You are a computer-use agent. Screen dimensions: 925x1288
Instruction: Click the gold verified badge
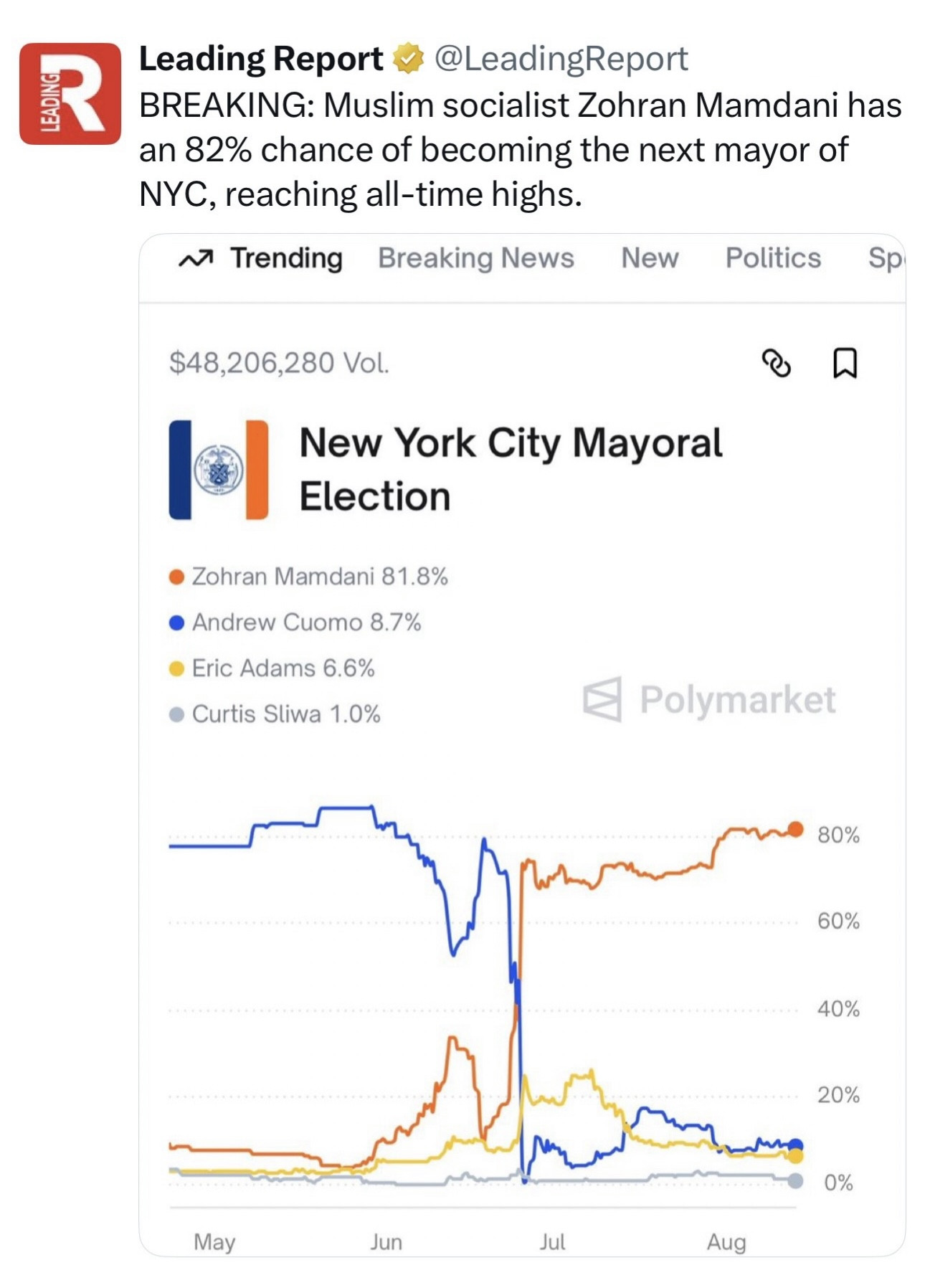(408, 59)
